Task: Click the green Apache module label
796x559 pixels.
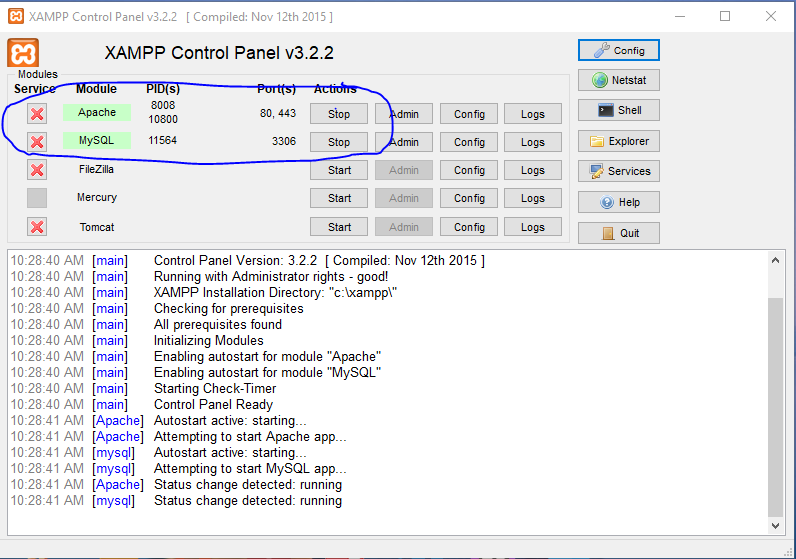Action: pyautogui.click(x=97, y=112)
